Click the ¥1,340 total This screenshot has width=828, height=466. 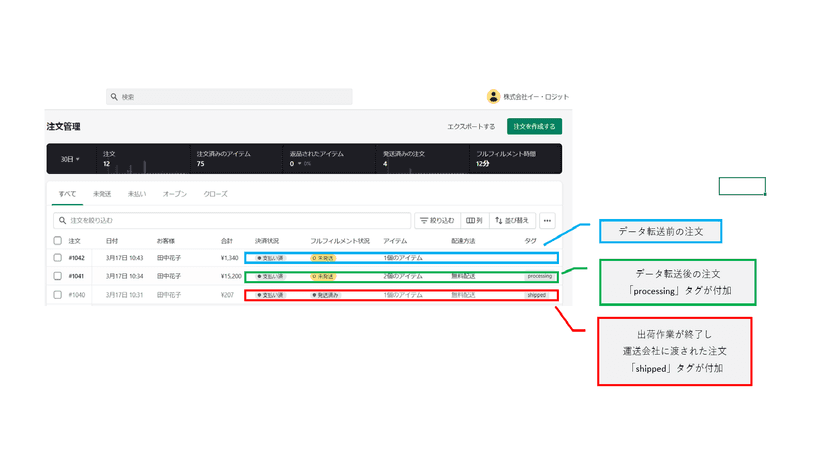(x=229, y=258)
